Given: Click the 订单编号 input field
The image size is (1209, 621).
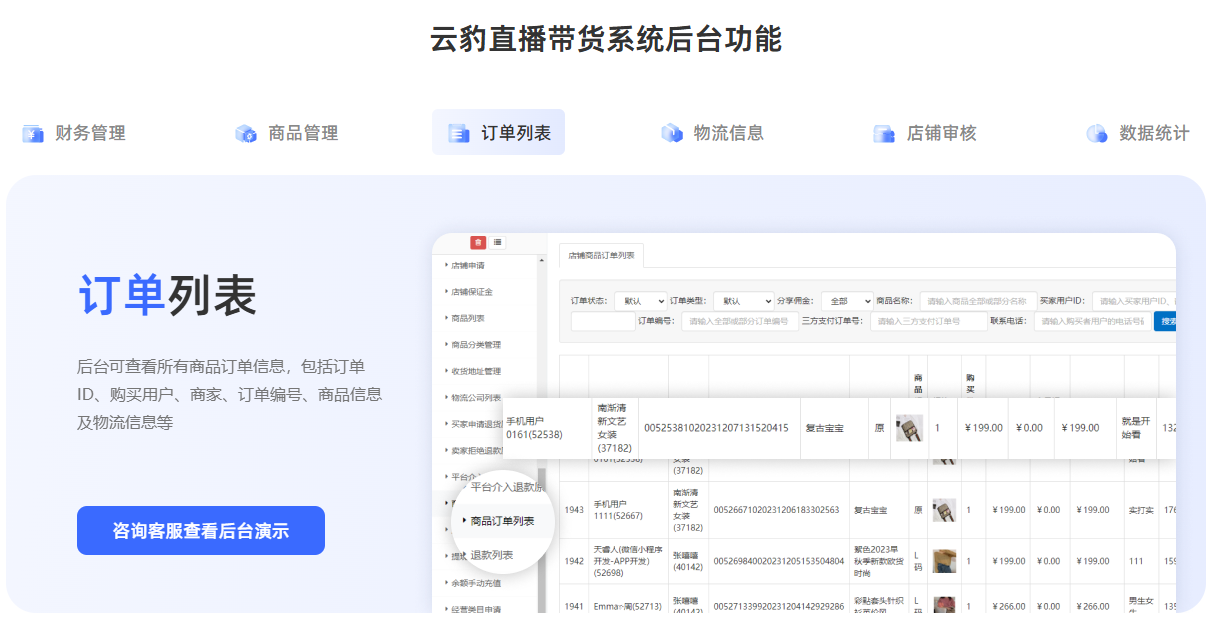Looking at the screenshot, I should tap(740, 321).
